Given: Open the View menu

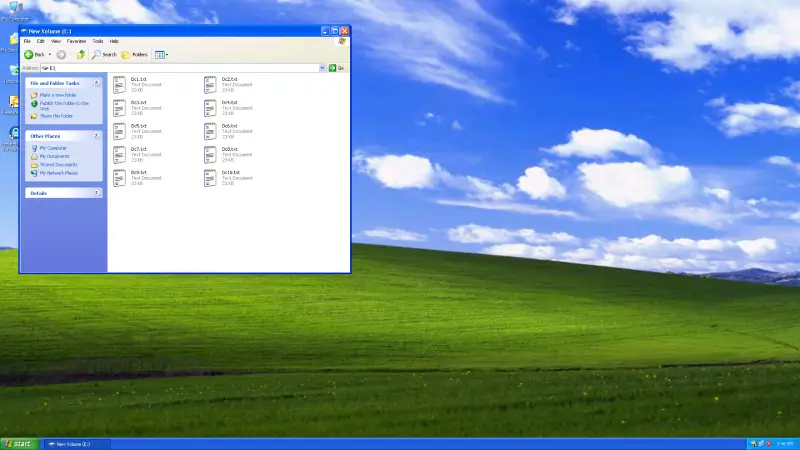Looking at the screenshot, I should 56,41.
